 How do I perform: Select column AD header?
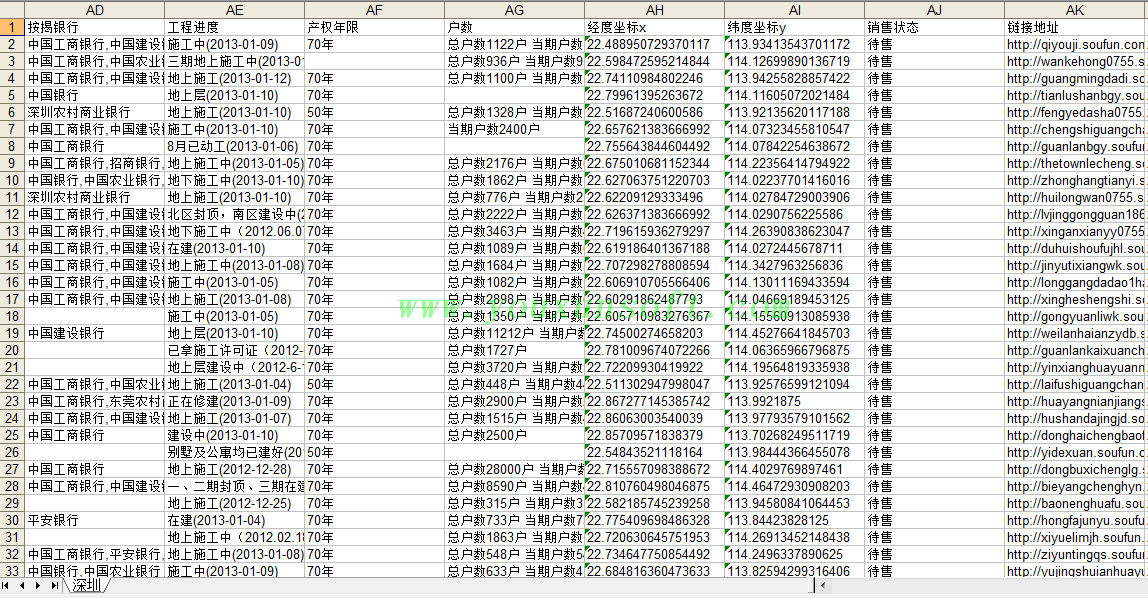[x=94, y=10]
